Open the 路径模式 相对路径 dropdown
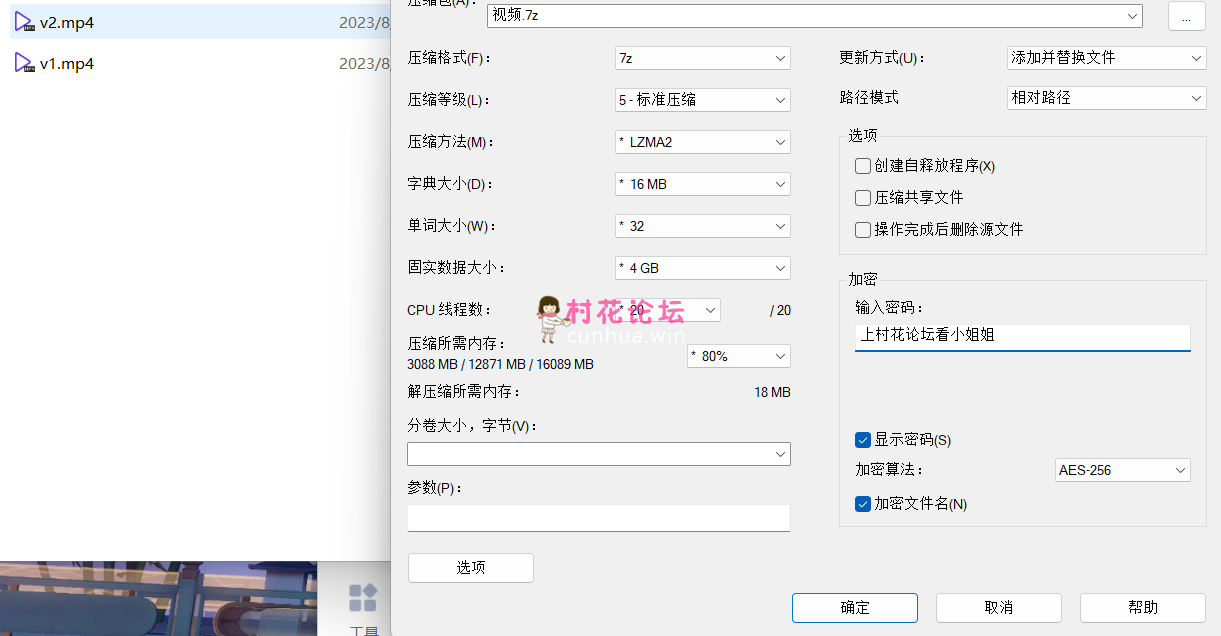Screen dimensions: 1221x636 [x=1106, y=98]
